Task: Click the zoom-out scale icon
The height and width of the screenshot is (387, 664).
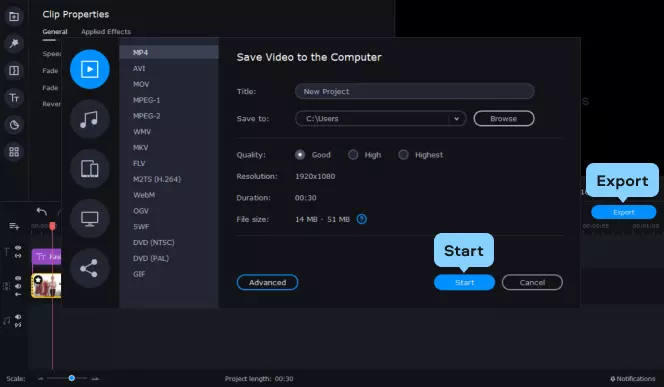Action: [40, 379]
